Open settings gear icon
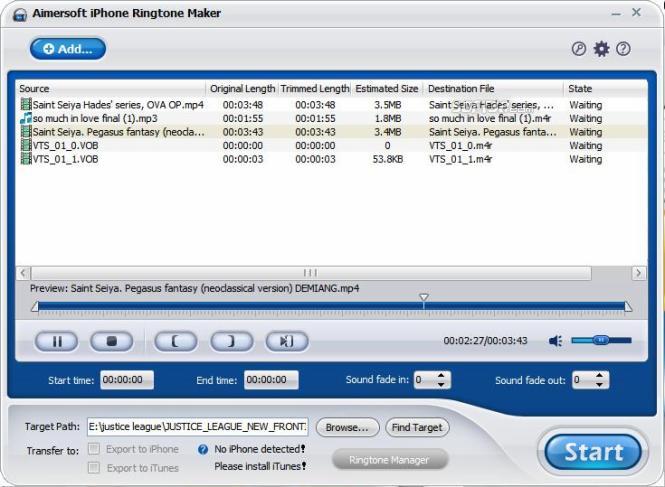This screenshot has width=665, height=487. 601,49
